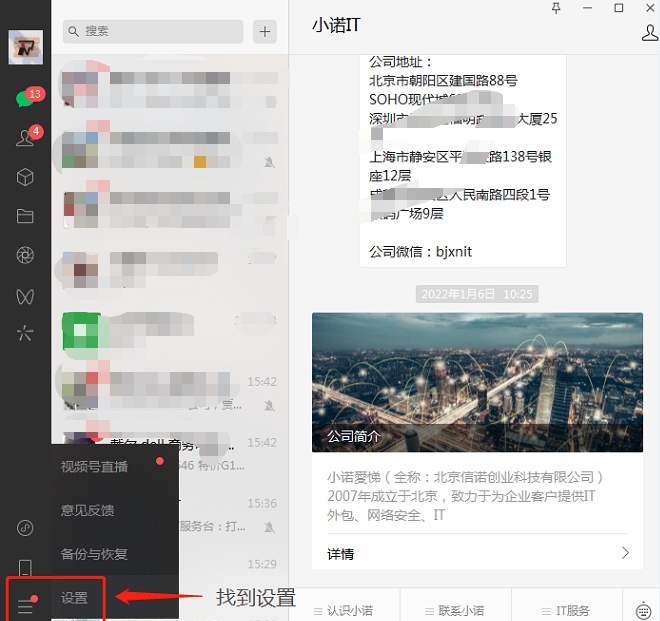The image size is (660, 621).
Task: Select 视频号直播 from the menu
Action: [114, 466]
